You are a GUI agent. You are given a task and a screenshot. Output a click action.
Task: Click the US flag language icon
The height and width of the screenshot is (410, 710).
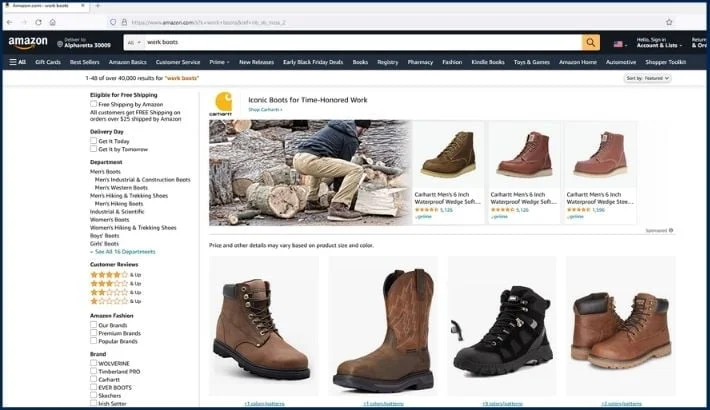pos(618,44)
